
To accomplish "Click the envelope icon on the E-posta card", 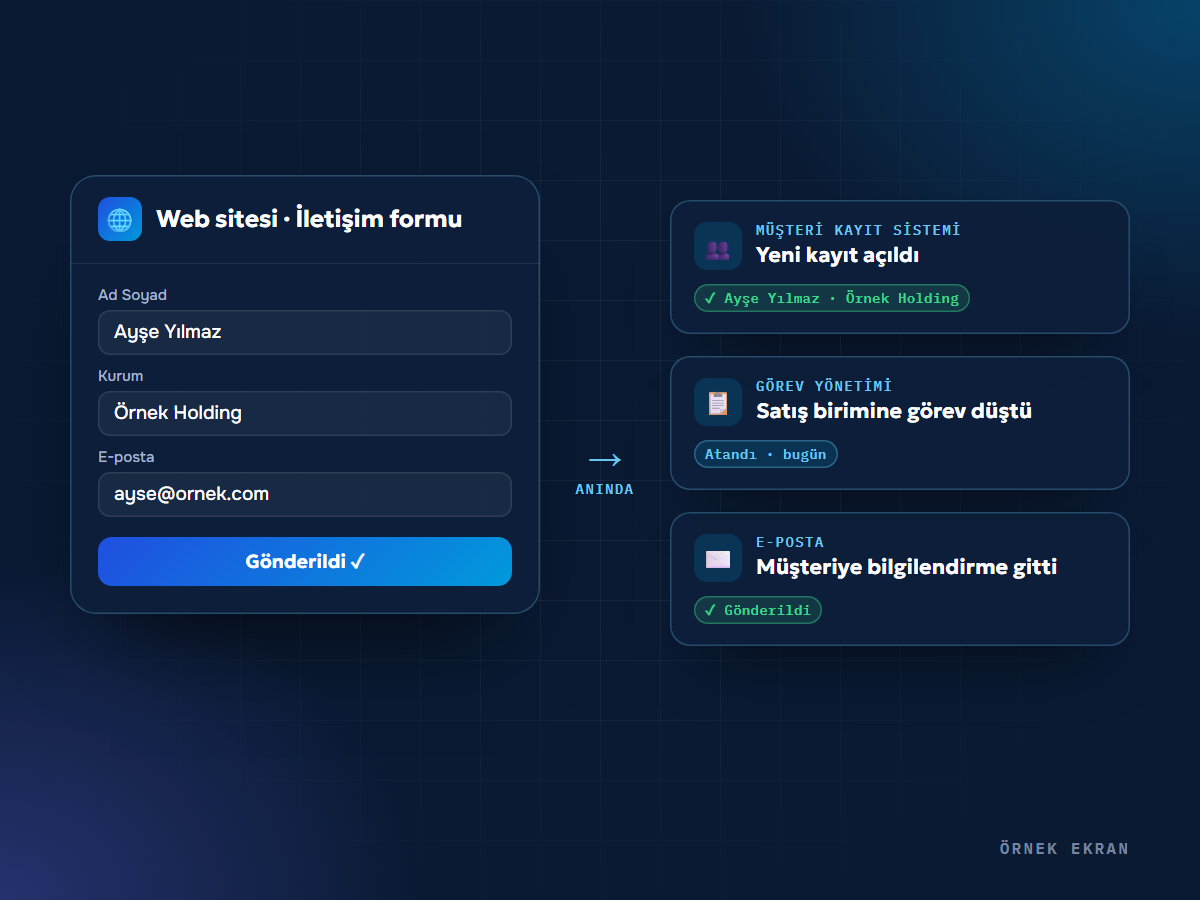I will point(718,558).
